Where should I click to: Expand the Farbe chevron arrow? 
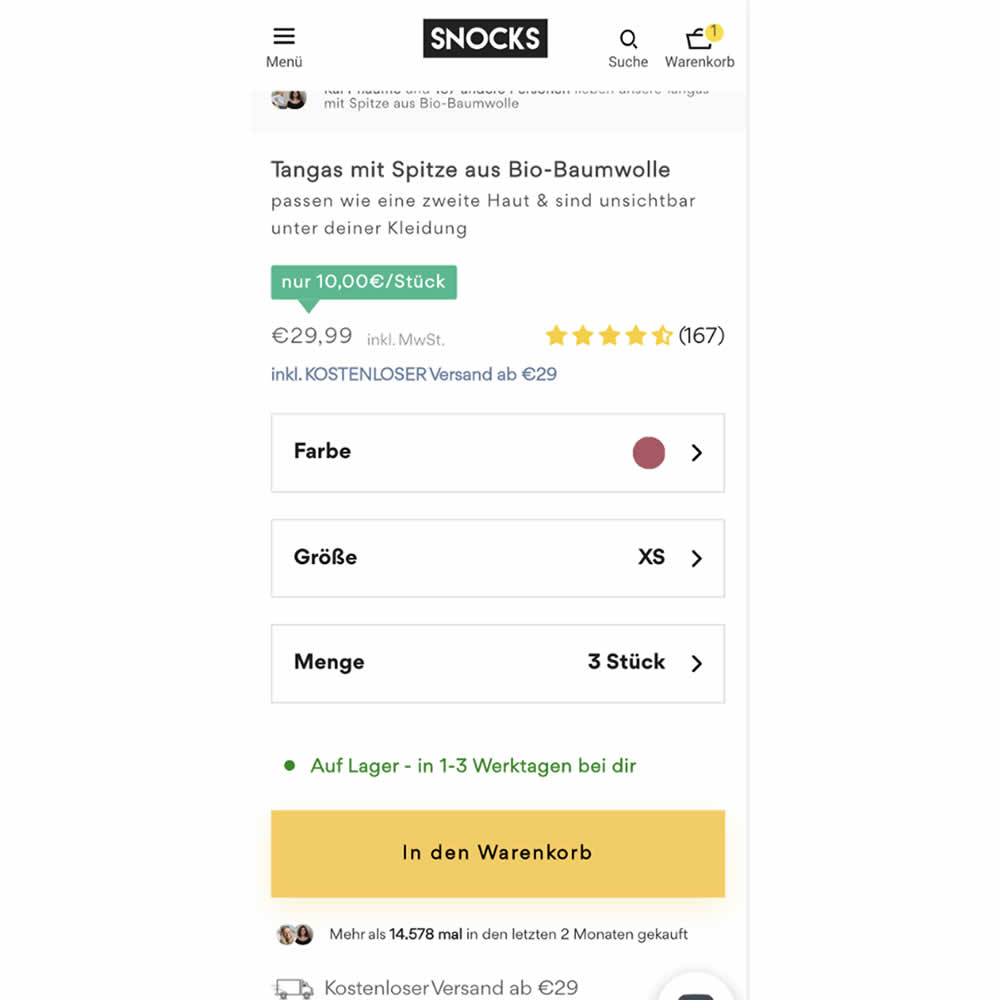click(697, 453)
